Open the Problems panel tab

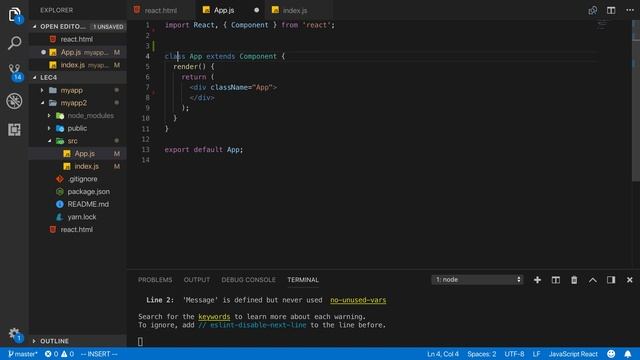coord(155,280)
